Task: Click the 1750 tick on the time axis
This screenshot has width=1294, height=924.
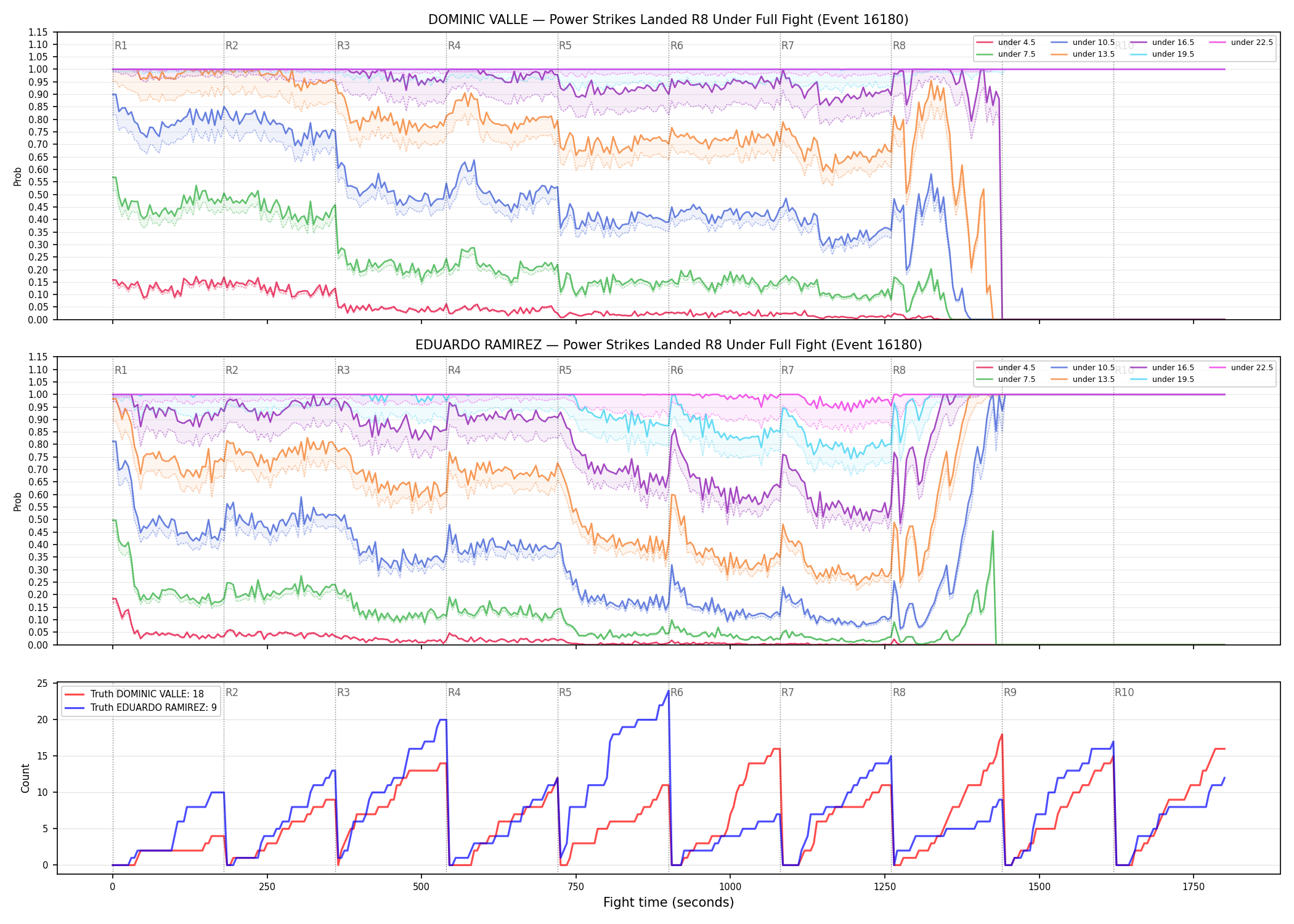Action: (x=1194, y=887)
